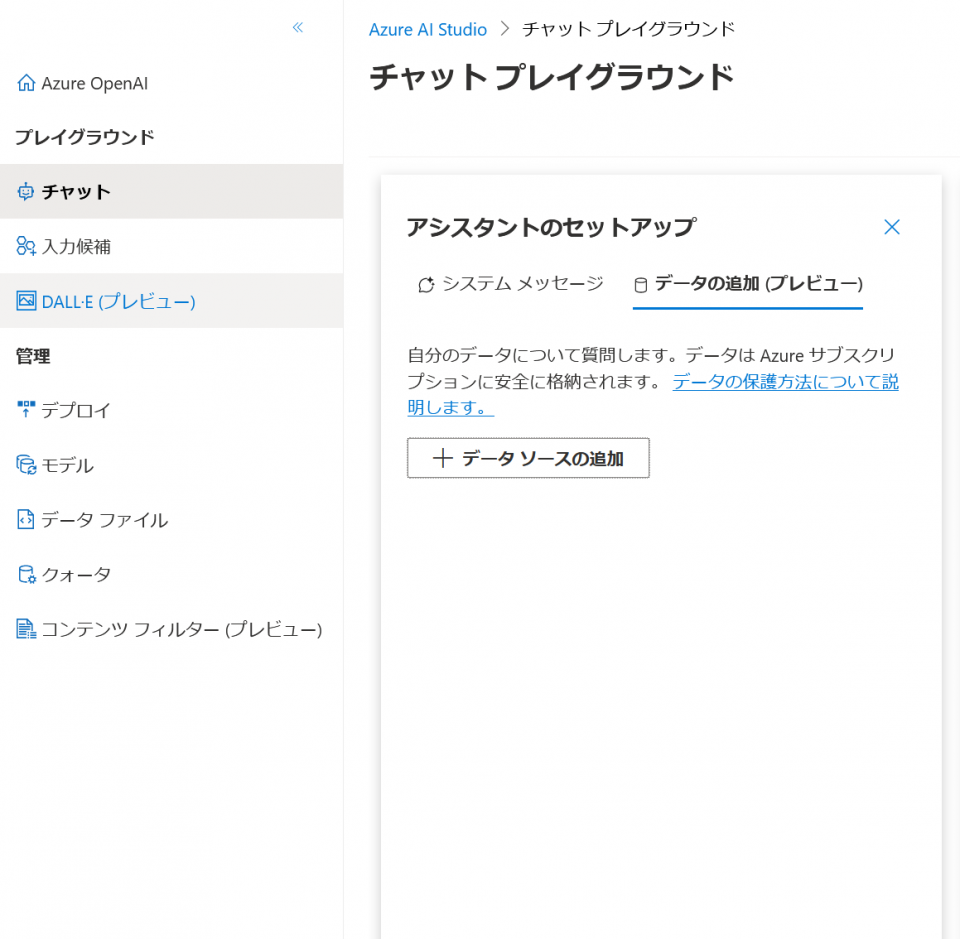
Task: Select the デプロイ icon
Action: [28, 410]
